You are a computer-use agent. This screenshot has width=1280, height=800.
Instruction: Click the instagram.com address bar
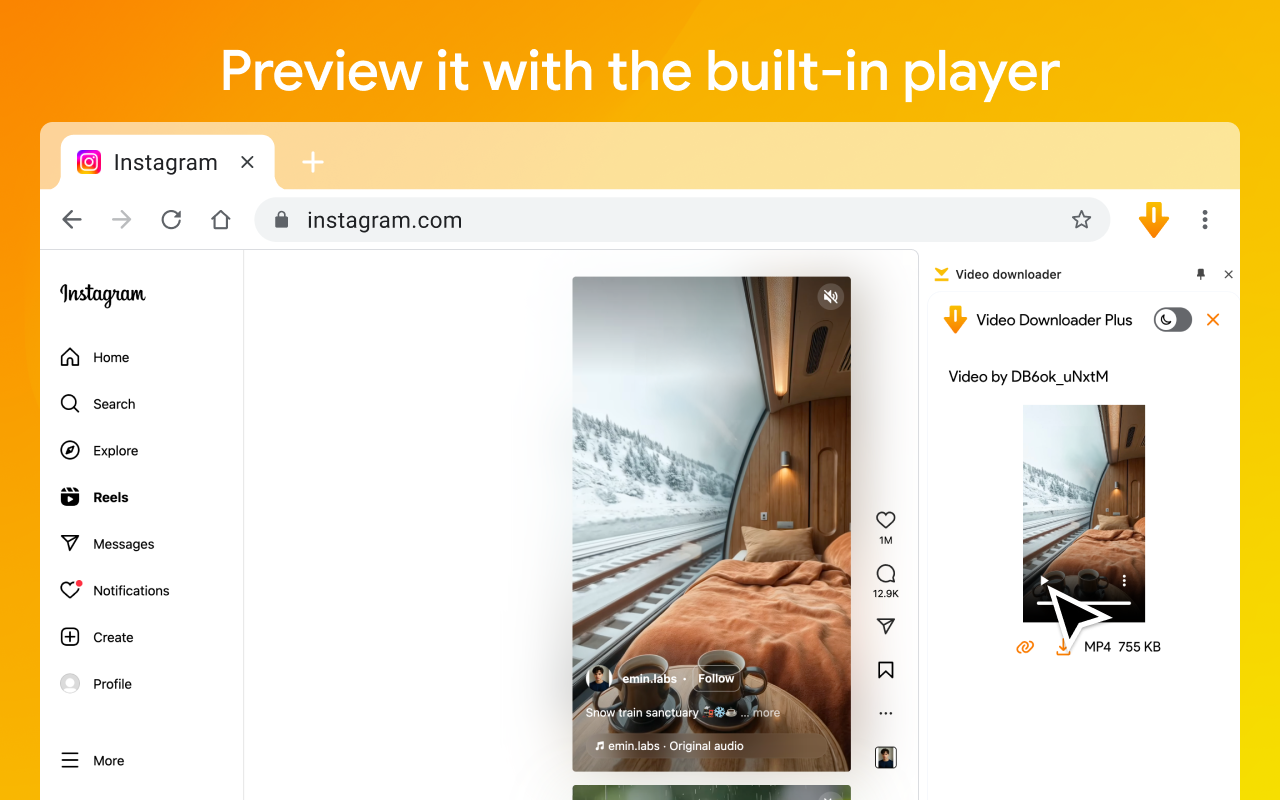[682, 220]
